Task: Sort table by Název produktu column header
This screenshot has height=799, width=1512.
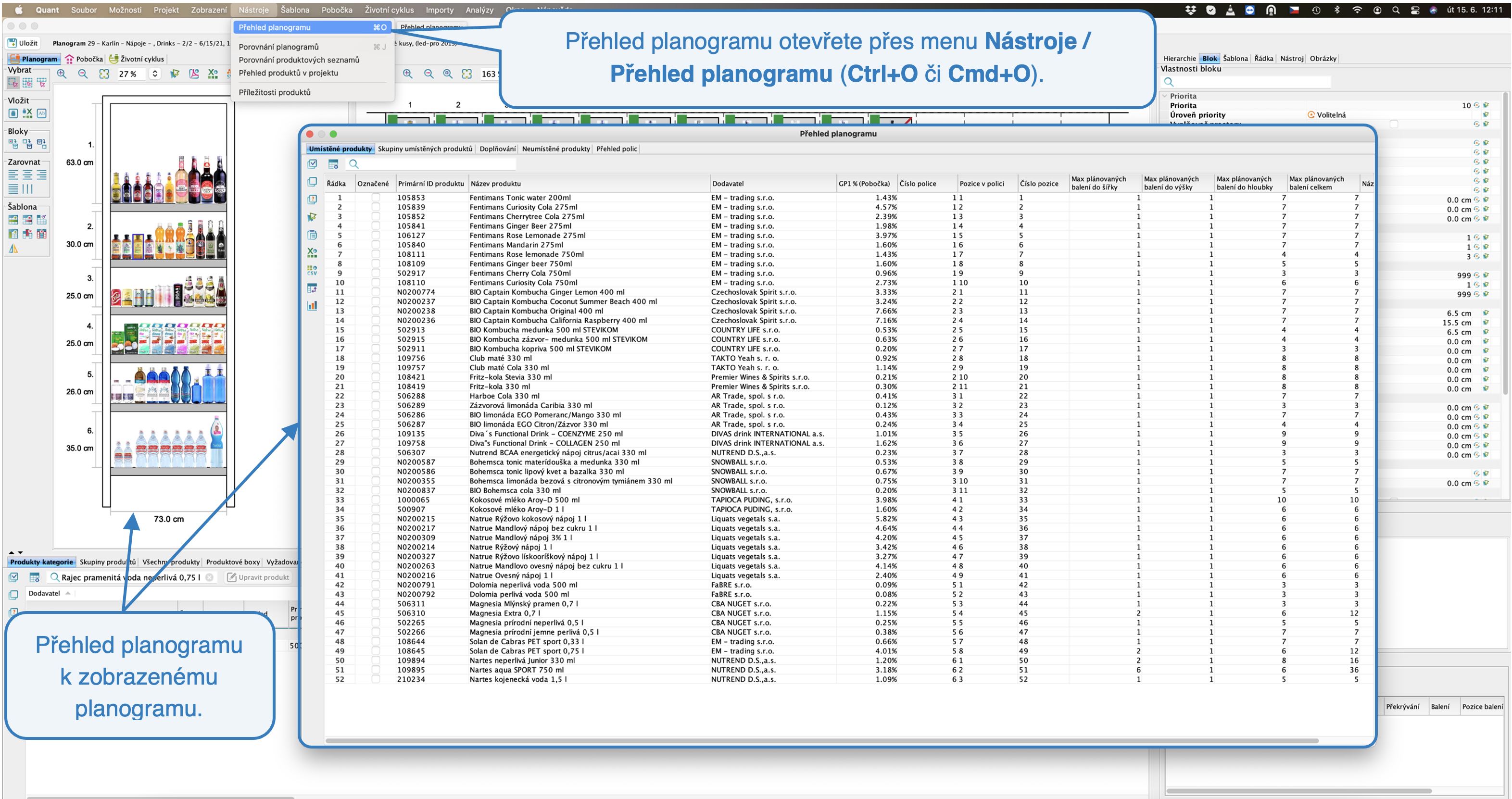Action: [589, 184]
